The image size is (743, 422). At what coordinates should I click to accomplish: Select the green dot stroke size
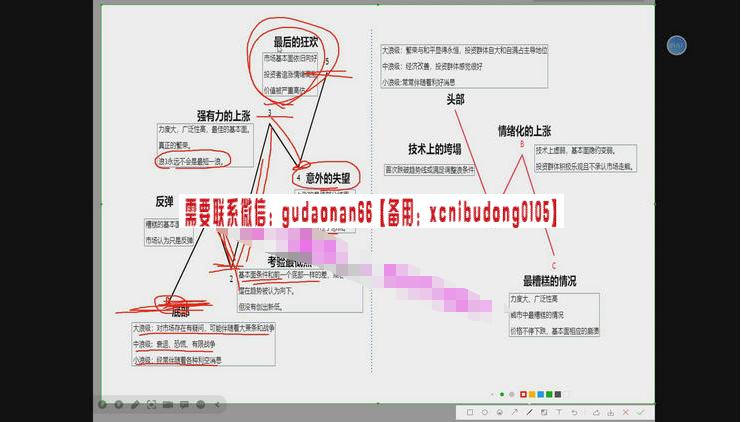[502, 394]
